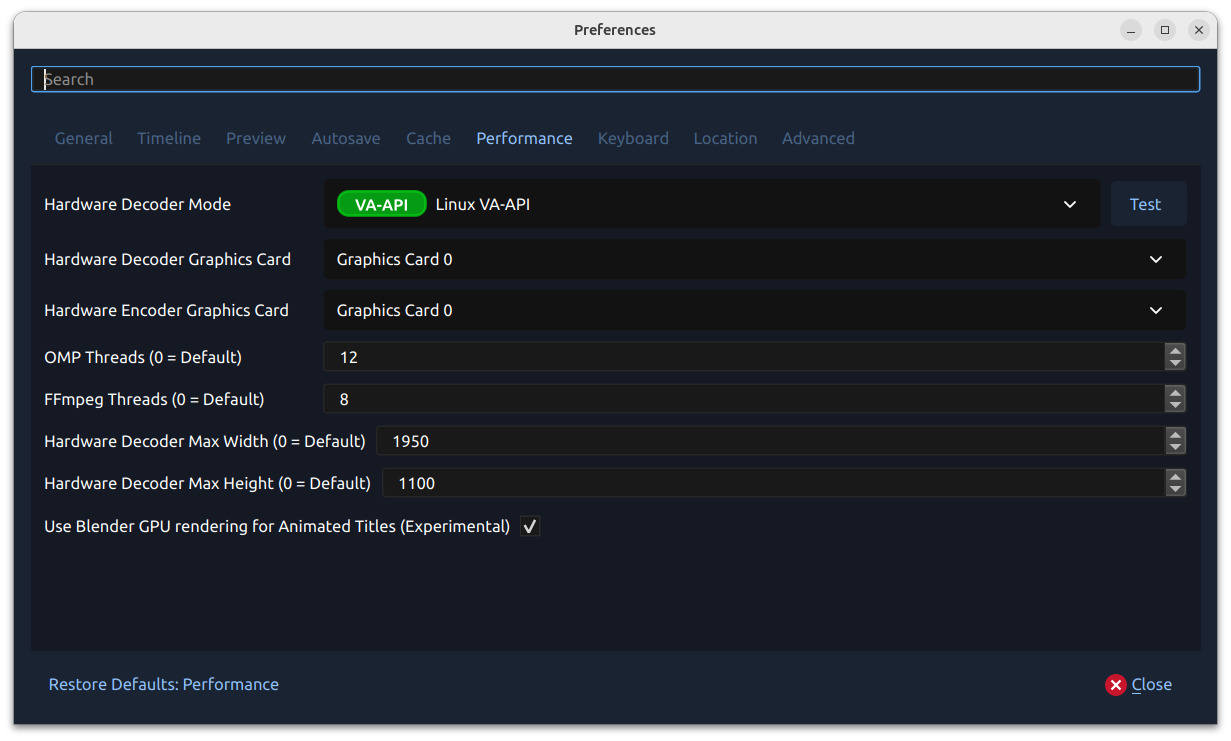Viewport: 1231px width, 741px height.
Task: Open the Autosave tab
Action: tap(346, 138)
